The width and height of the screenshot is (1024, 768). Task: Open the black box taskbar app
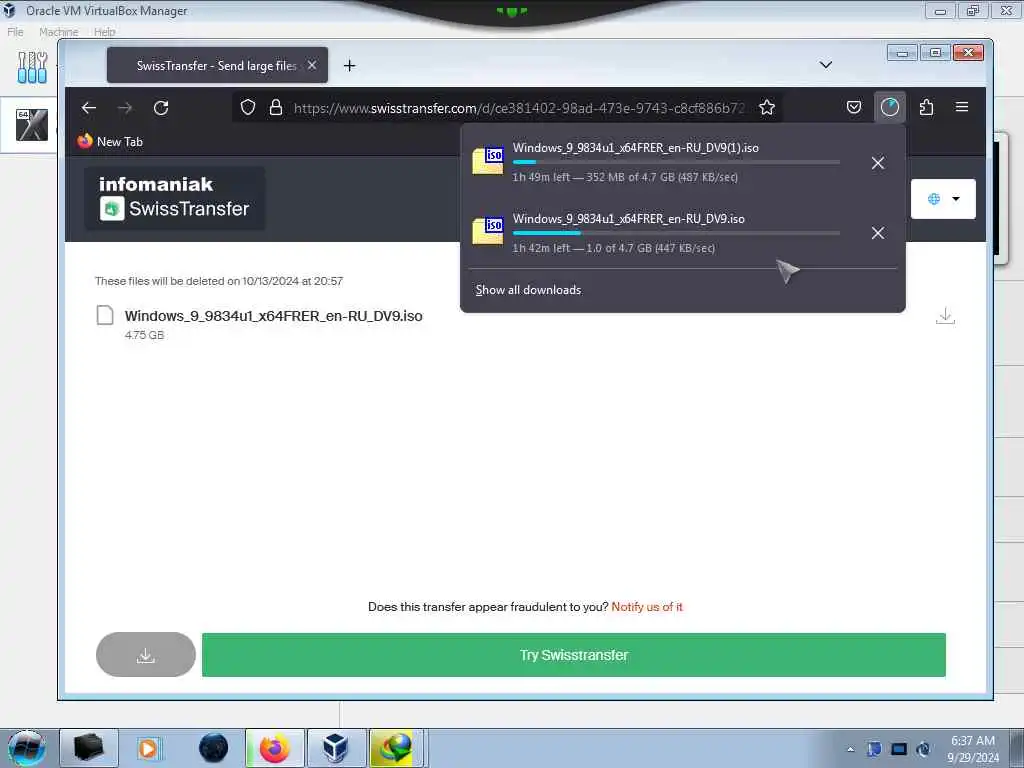88,748
